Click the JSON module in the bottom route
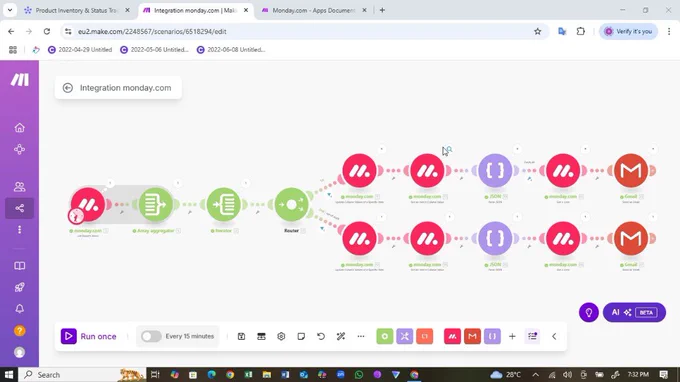 [x=495, y=238]
